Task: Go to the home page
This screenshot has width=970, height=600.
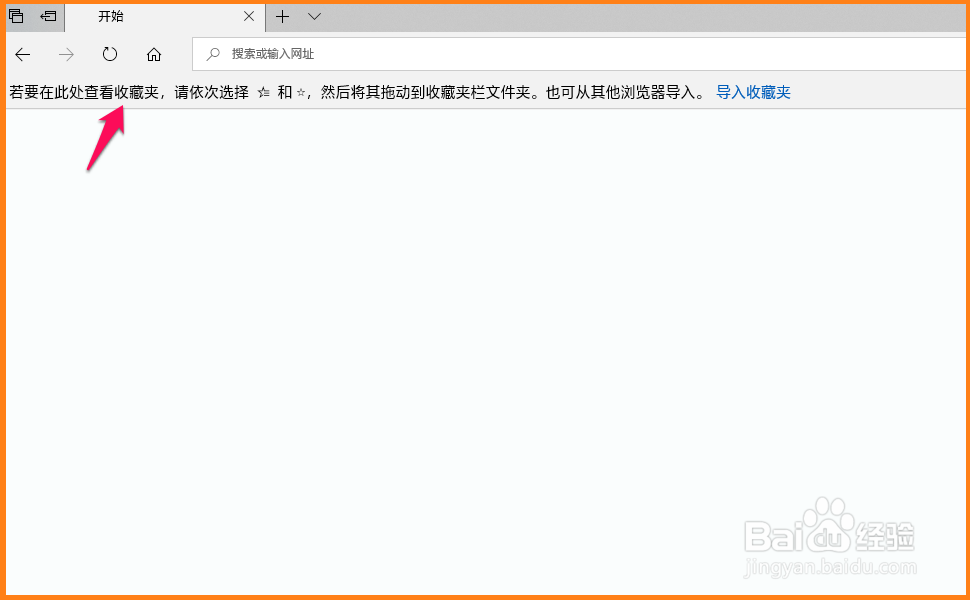Action: (x=153, y=54)
